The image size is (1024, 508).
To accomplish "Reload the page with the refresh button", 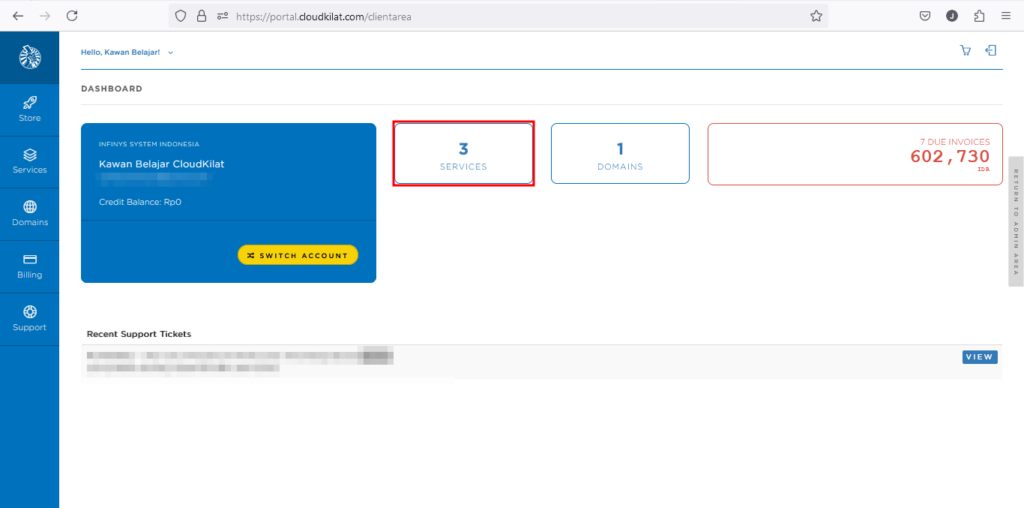I will [x=71, y=16].
